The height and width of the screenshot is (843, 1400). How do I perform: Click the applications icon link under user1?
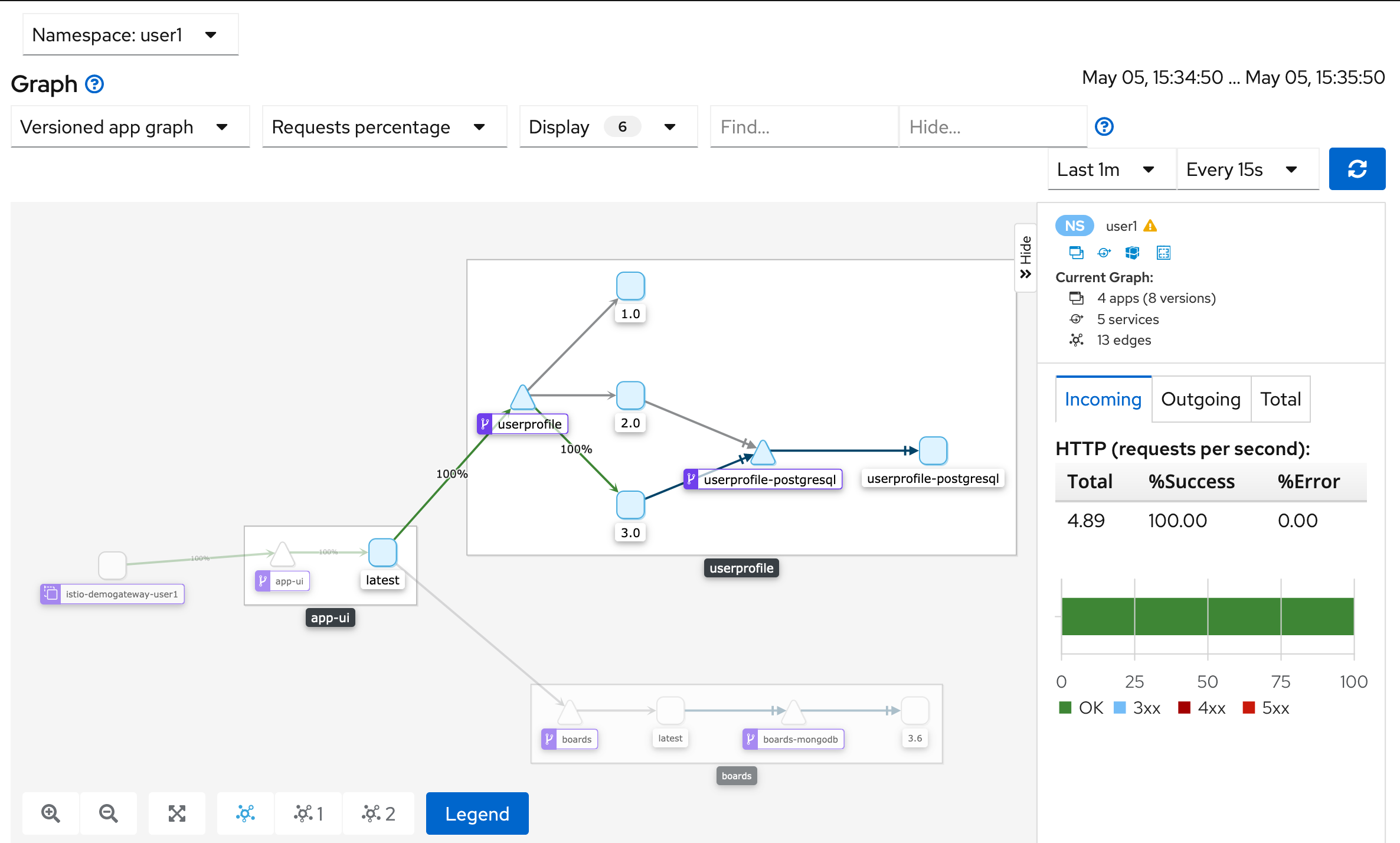click(x=1076, y=253)
